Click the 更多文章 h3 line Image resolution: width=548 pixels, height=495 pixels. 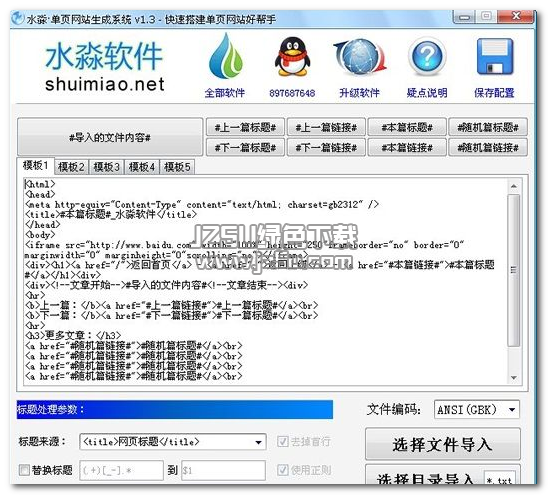click(x=73, y=336)
